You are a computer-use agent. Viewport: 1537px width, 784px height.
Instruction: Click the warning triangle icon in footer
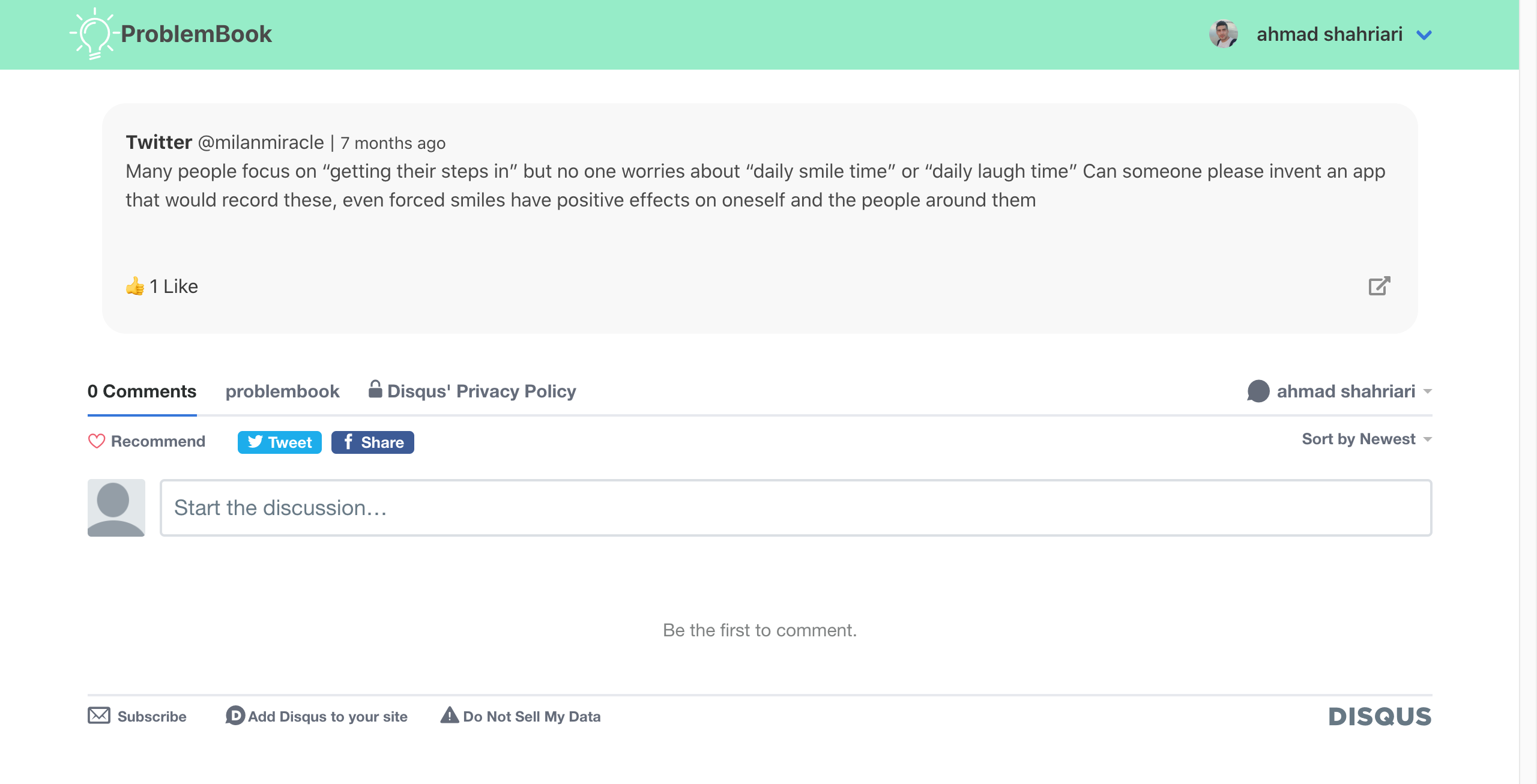click(x=449, y=716)
